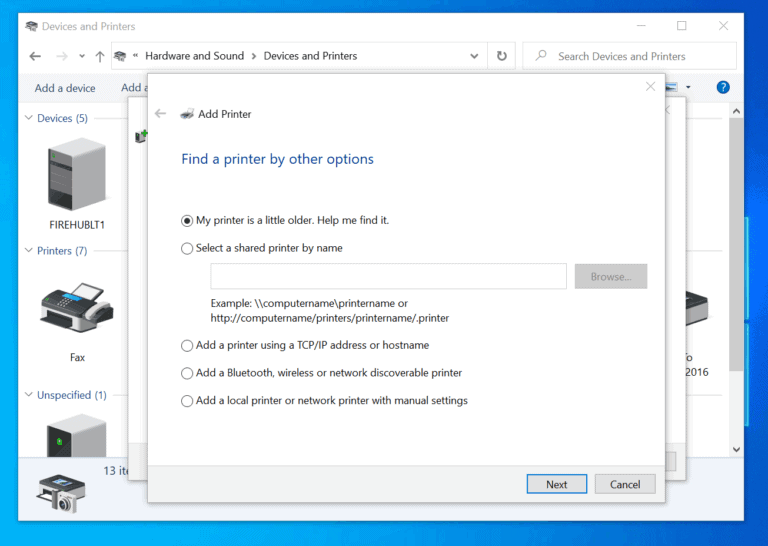The width and height of the screenshot is (768, 546).
Task: Click the address bar devices icon
Action: click(x=120, y=56)
